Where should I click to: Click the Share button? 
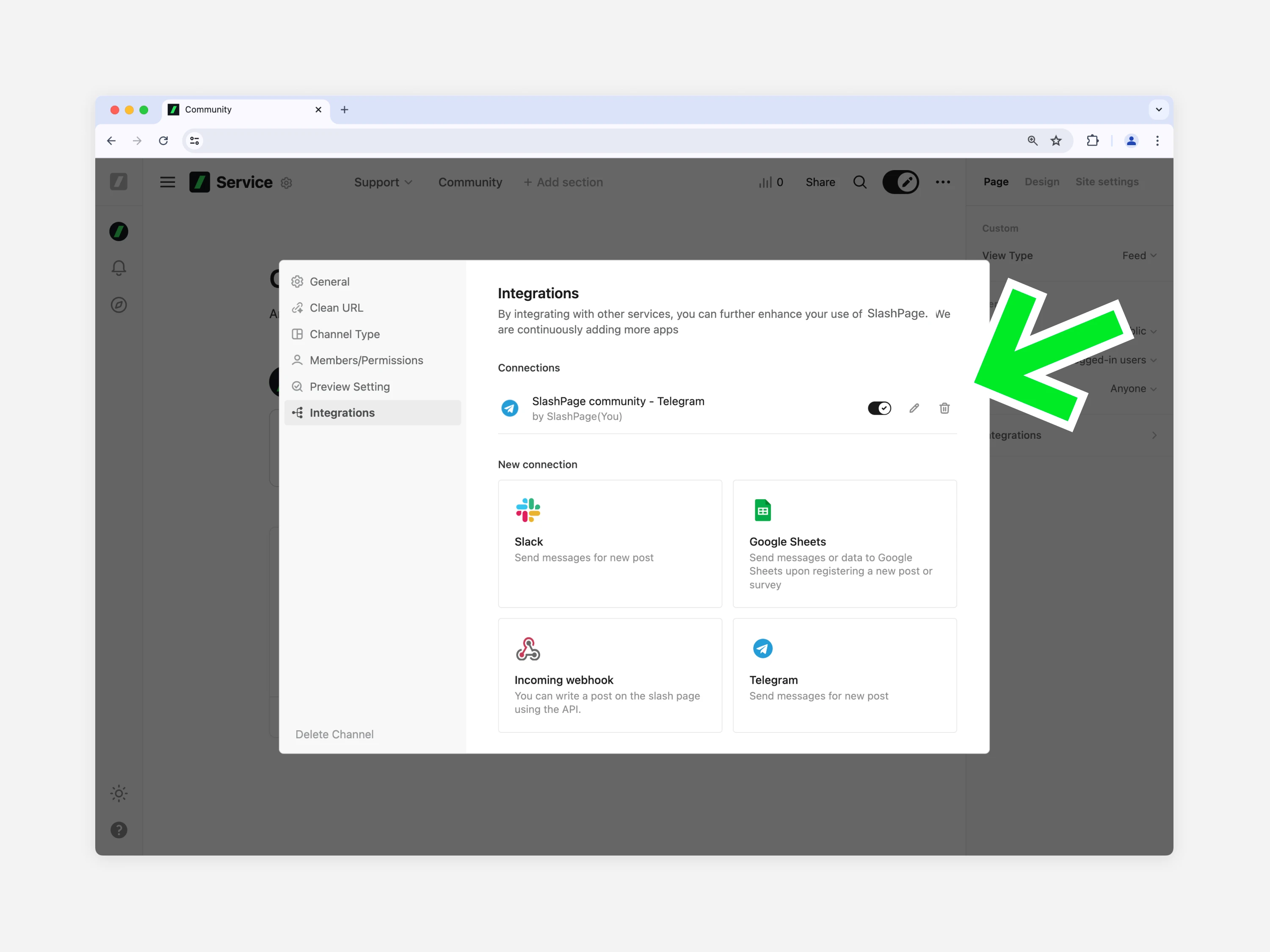point(820,182)
